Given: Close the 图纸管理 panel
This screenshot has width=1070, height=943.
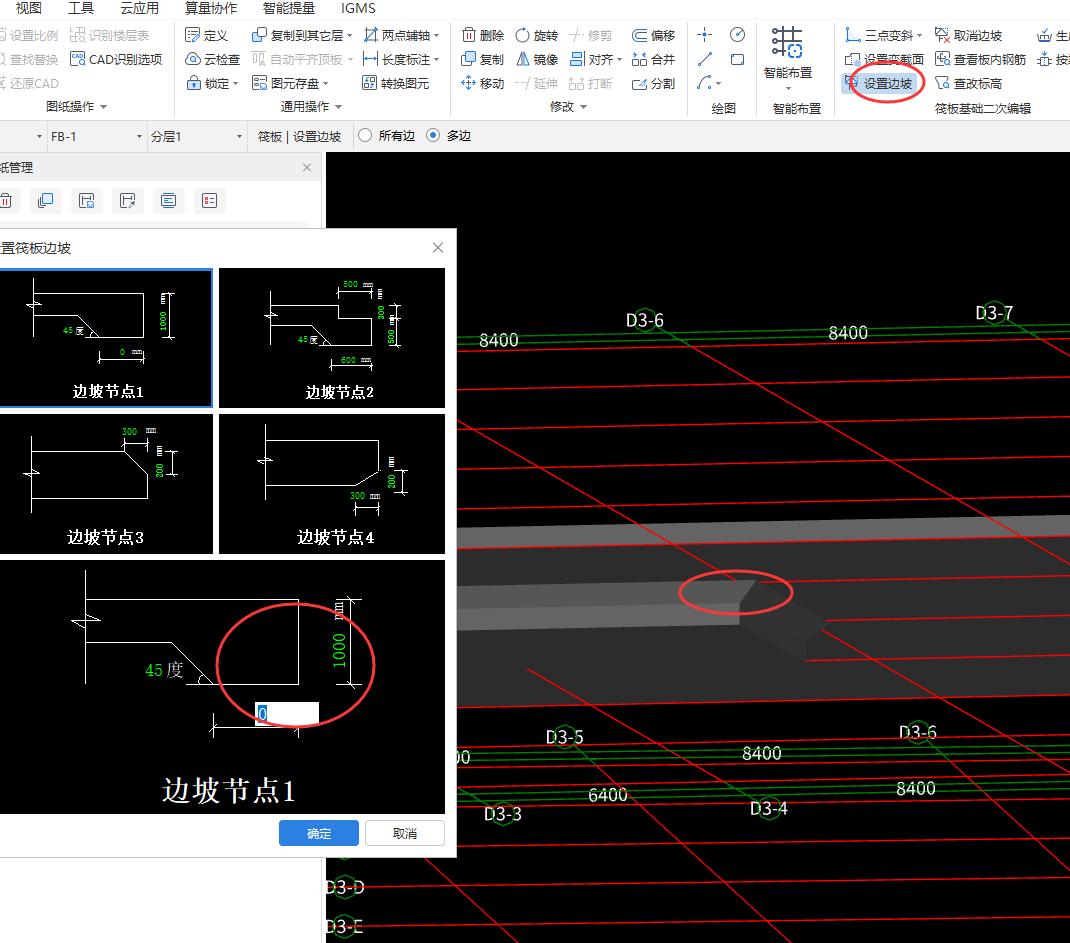Looking at the screenshot, I should 307,167.
